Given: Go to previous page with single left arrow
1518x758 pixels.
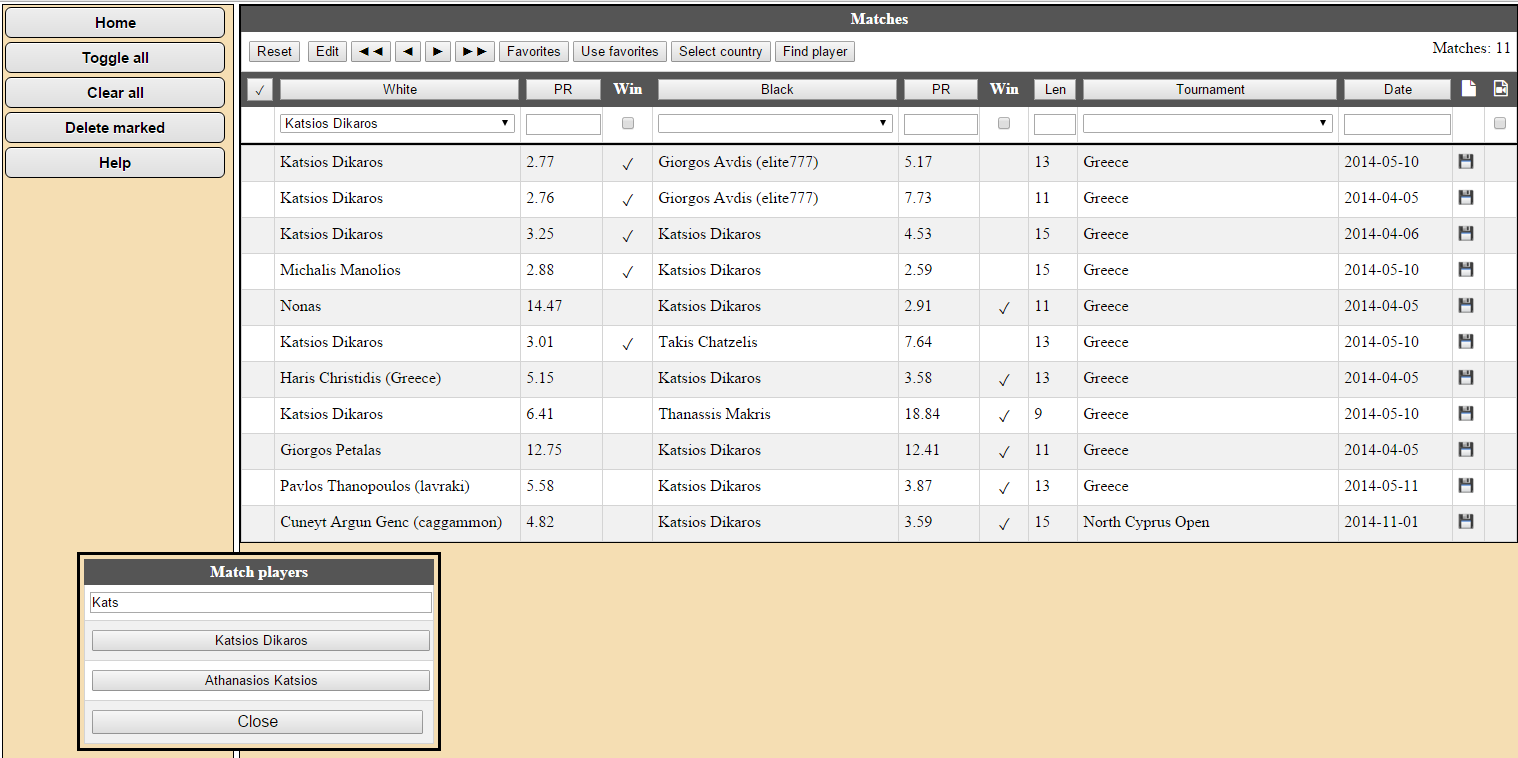Looking at the screenshot, I should pyautogui.click(x=407, y=52).
